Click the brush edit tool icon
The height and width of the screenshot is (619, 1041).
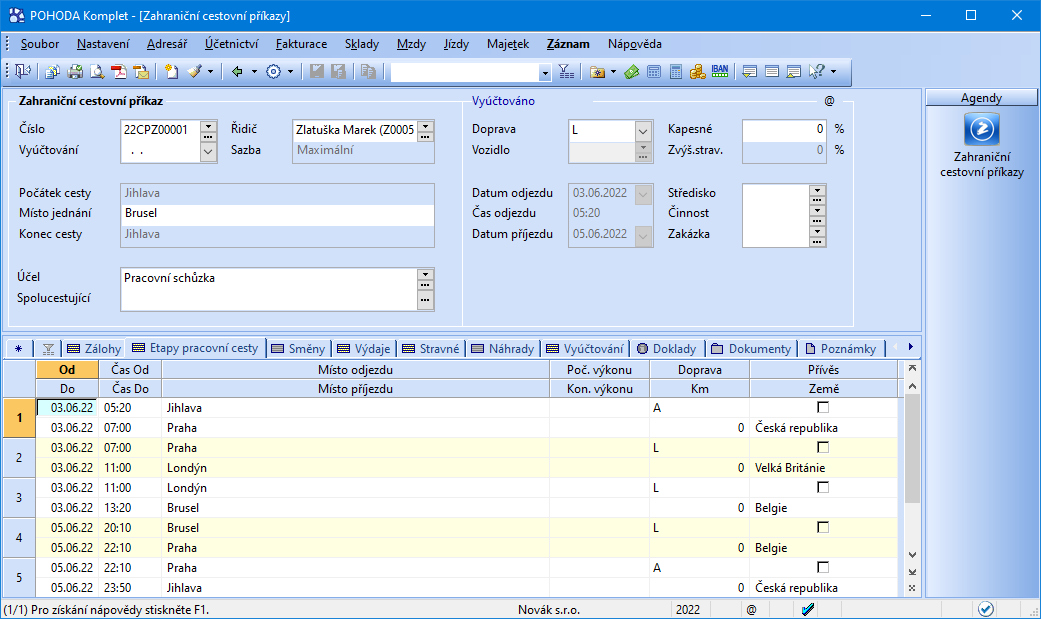click(195, 72)
